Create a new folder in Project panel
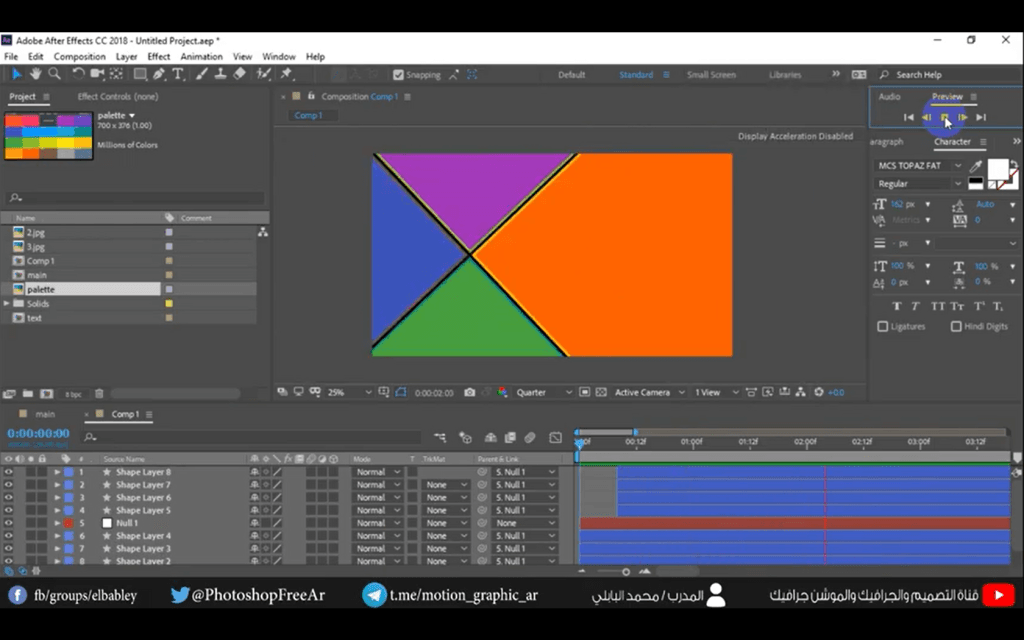 coord(27,394)
